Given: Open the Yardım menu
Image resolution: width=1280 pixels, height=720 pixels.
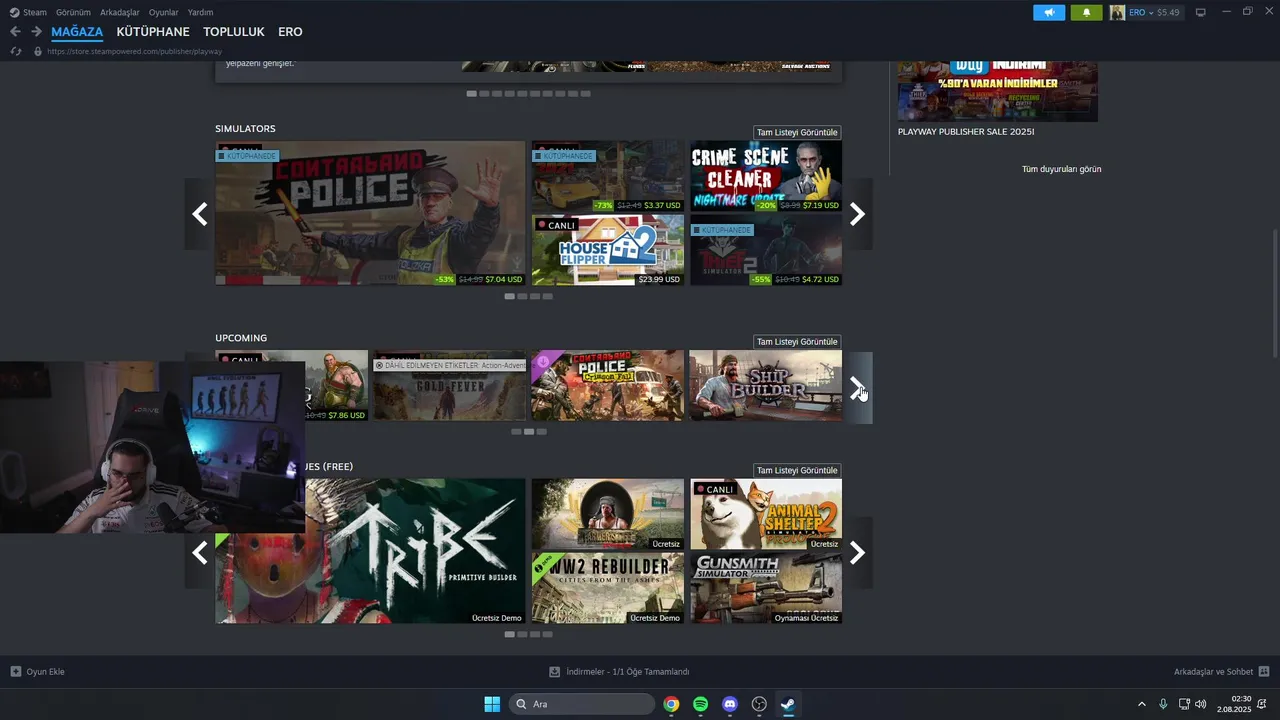Looking at the screenshot, I should click(201, 12).
